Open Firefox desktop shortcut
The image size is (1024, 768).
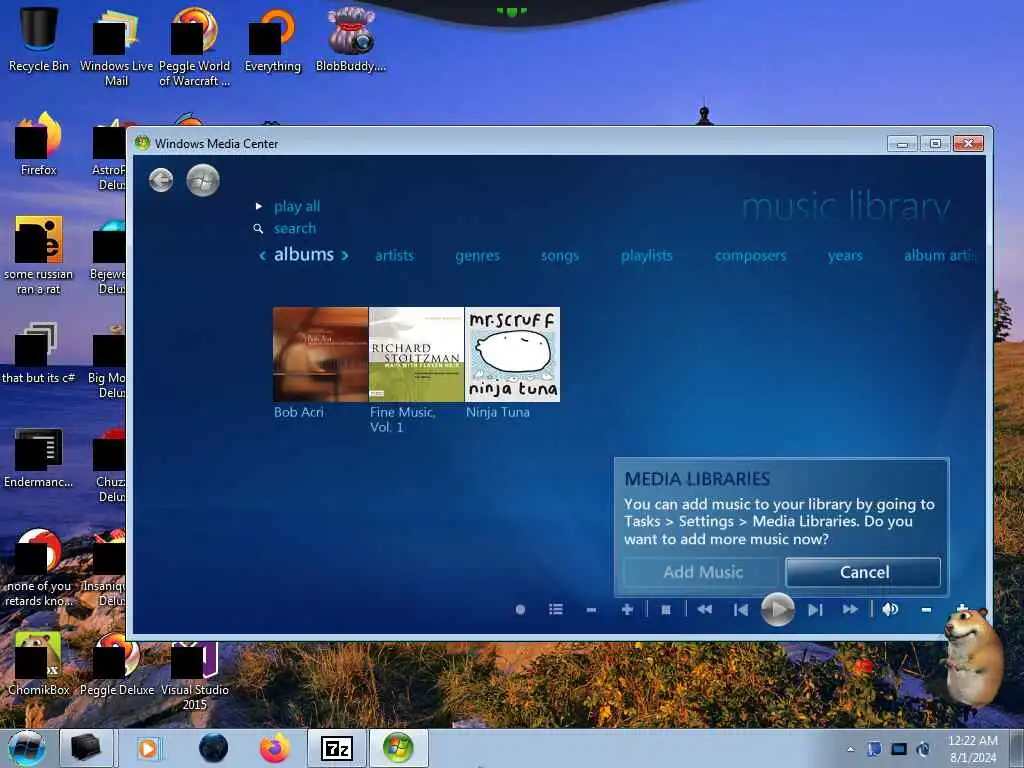coord(39,144)
